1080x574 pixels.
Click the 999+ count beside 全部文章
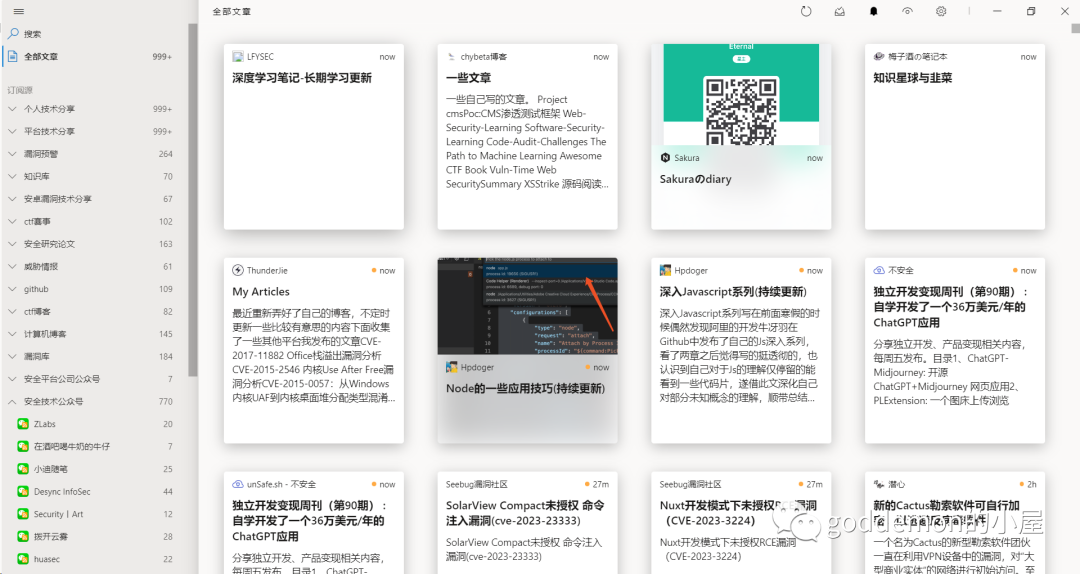[x=163, y=57]
